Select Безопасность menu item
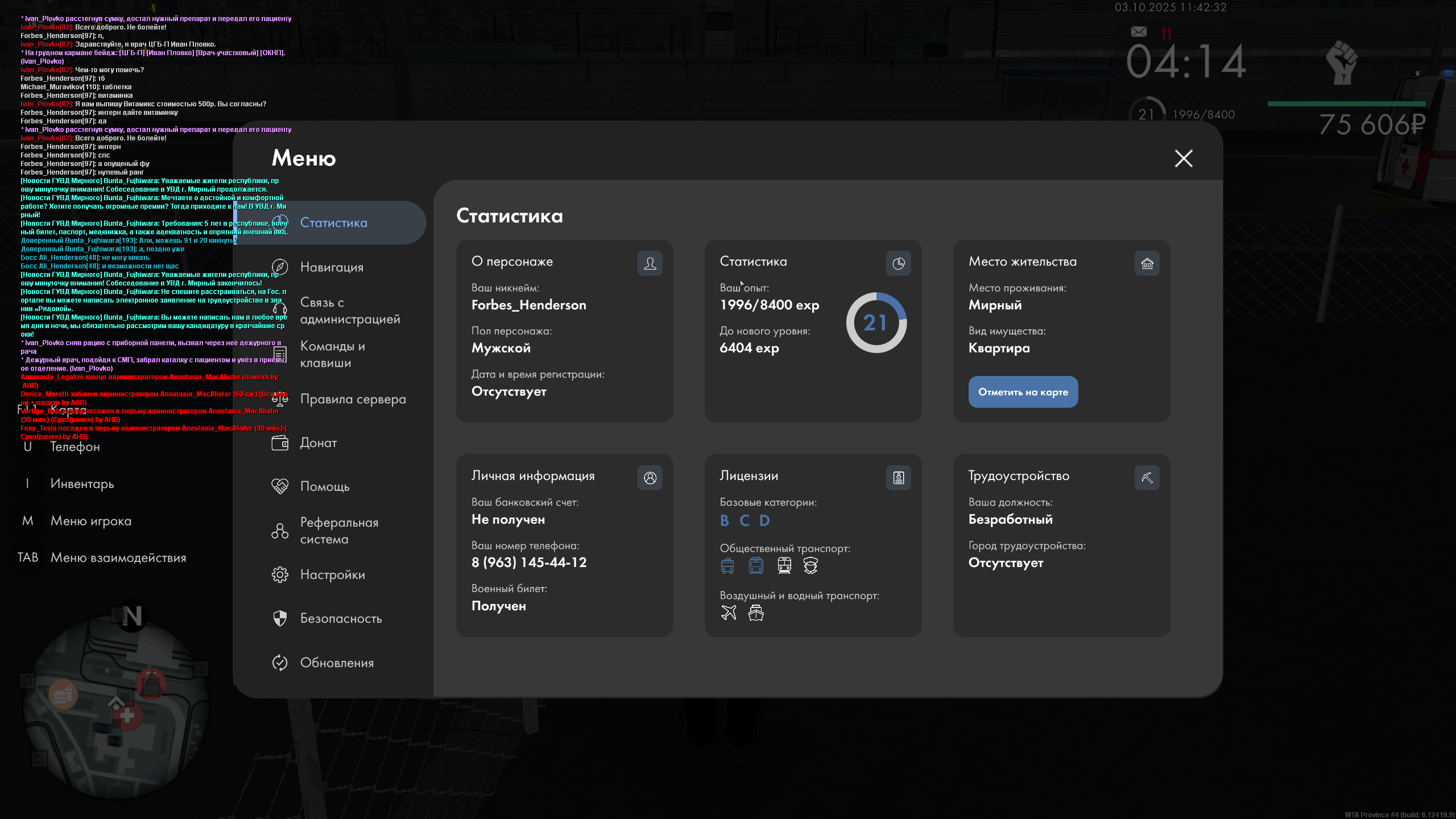Viewport: 1456px width, 819px height. point(341,618)
